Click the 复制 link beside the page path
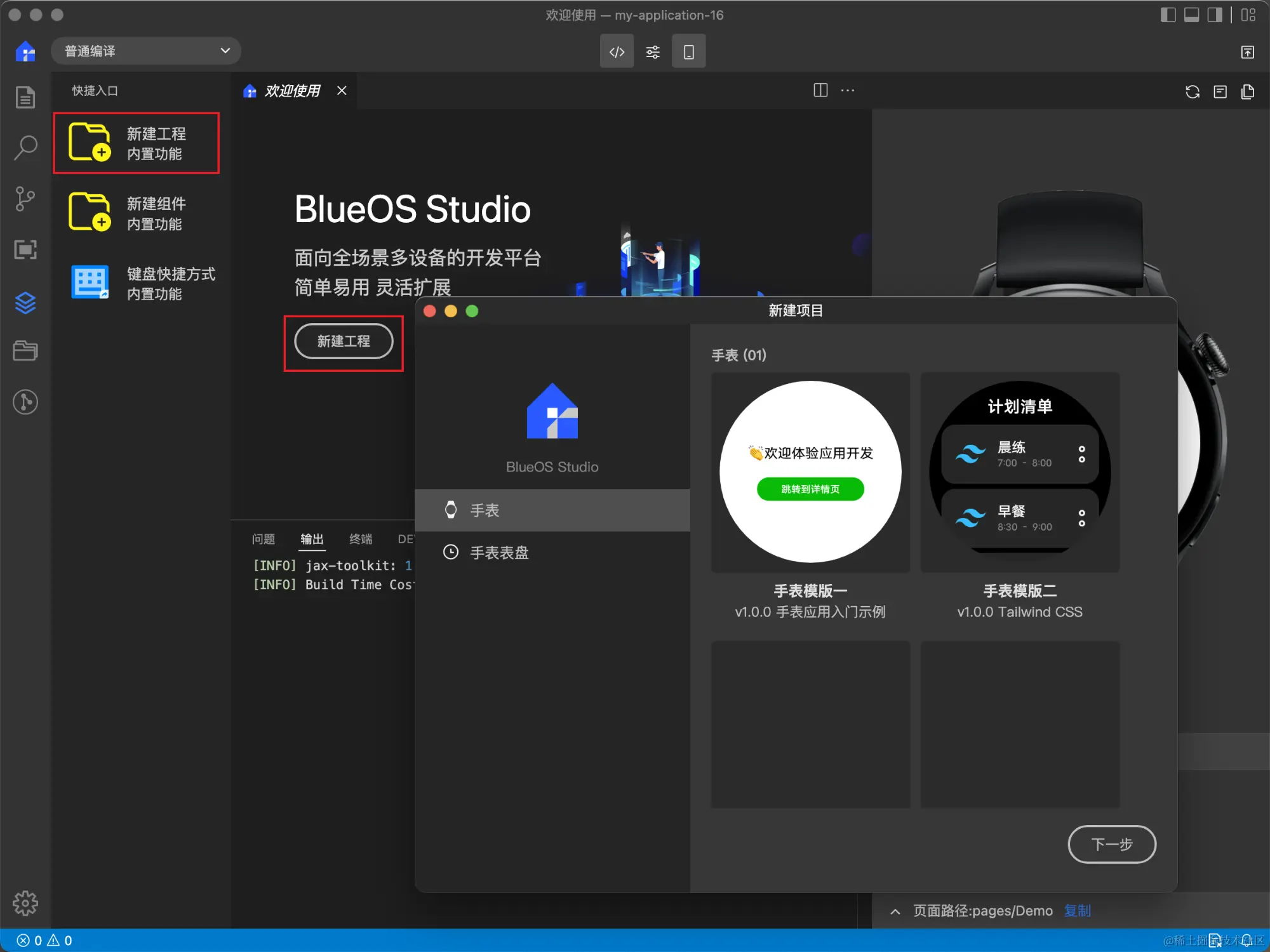 click(x=1077, y=911)
